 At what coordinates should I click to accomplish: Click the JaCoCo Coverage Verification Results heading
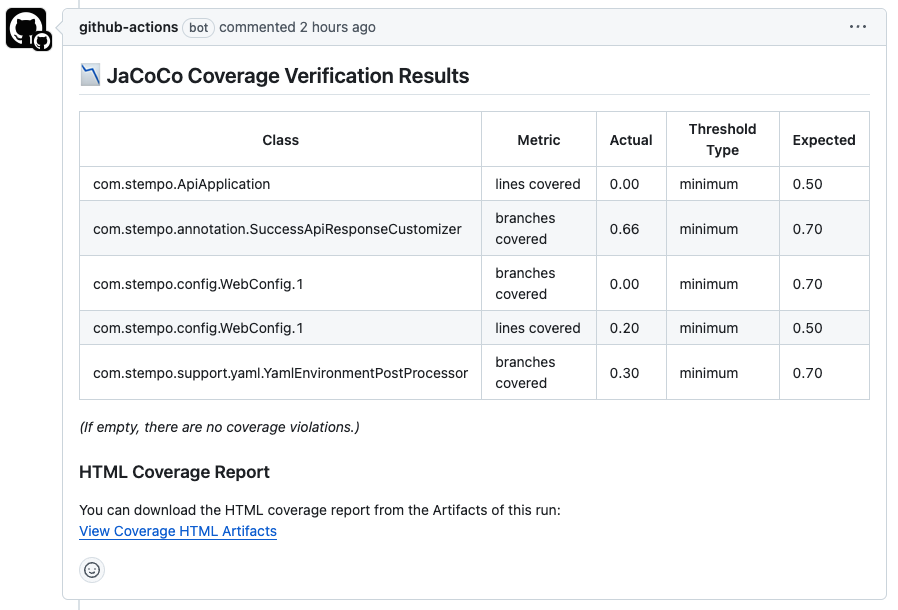tap(287, 75)
